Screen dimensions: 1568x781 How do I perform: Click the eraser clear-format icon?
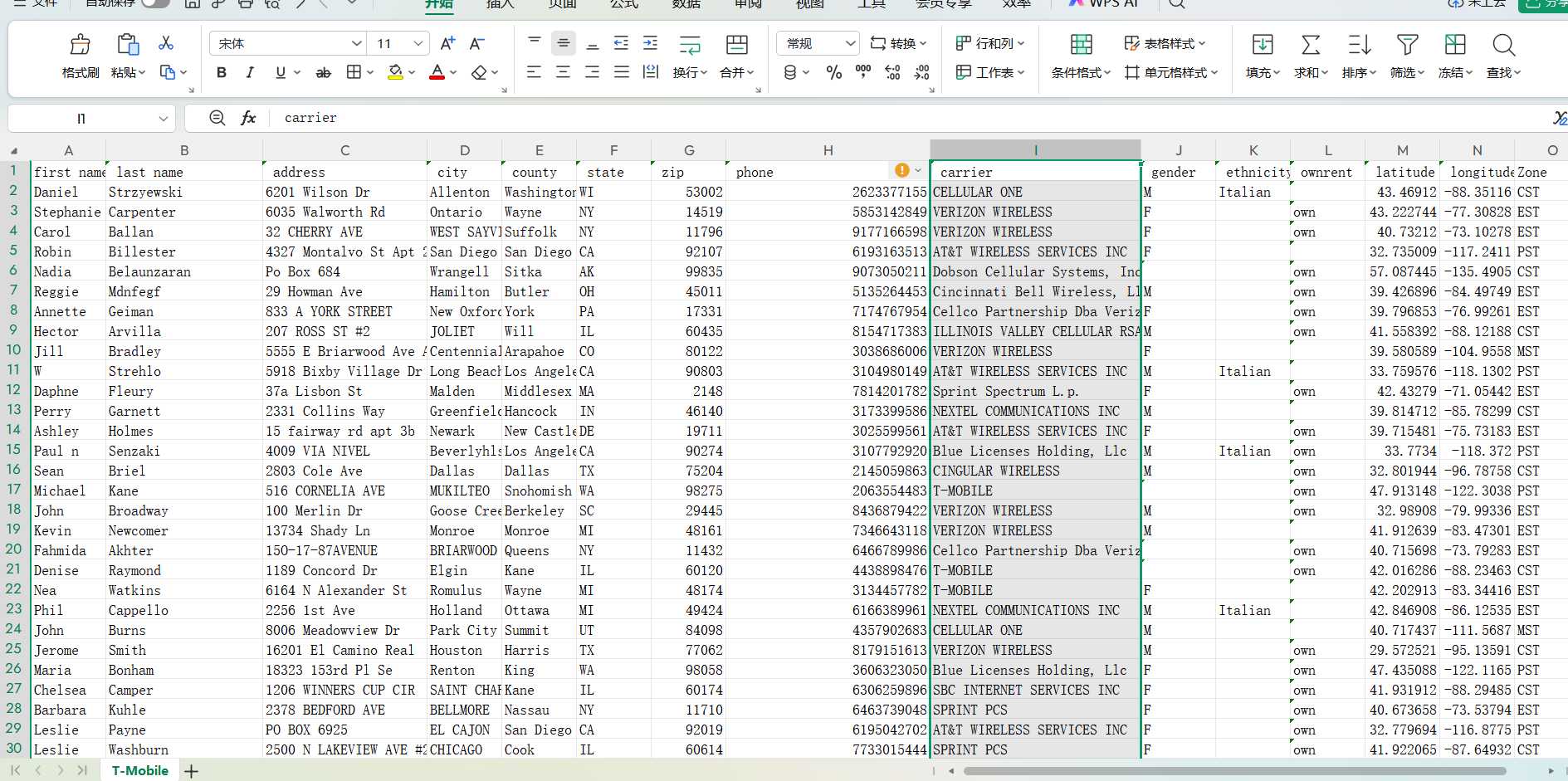[x=479, y=73]
